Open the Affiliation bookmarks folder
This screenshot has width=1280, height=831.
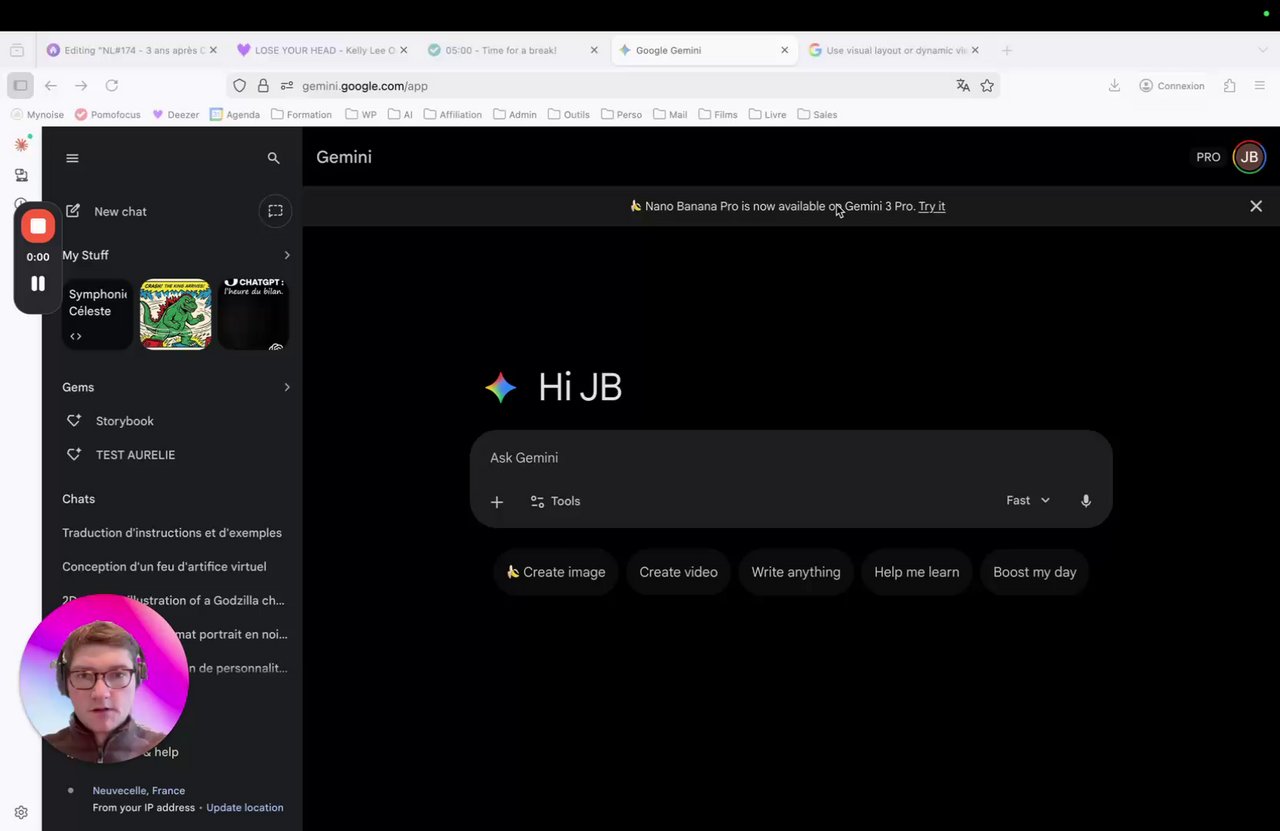[x=452, y=114]
